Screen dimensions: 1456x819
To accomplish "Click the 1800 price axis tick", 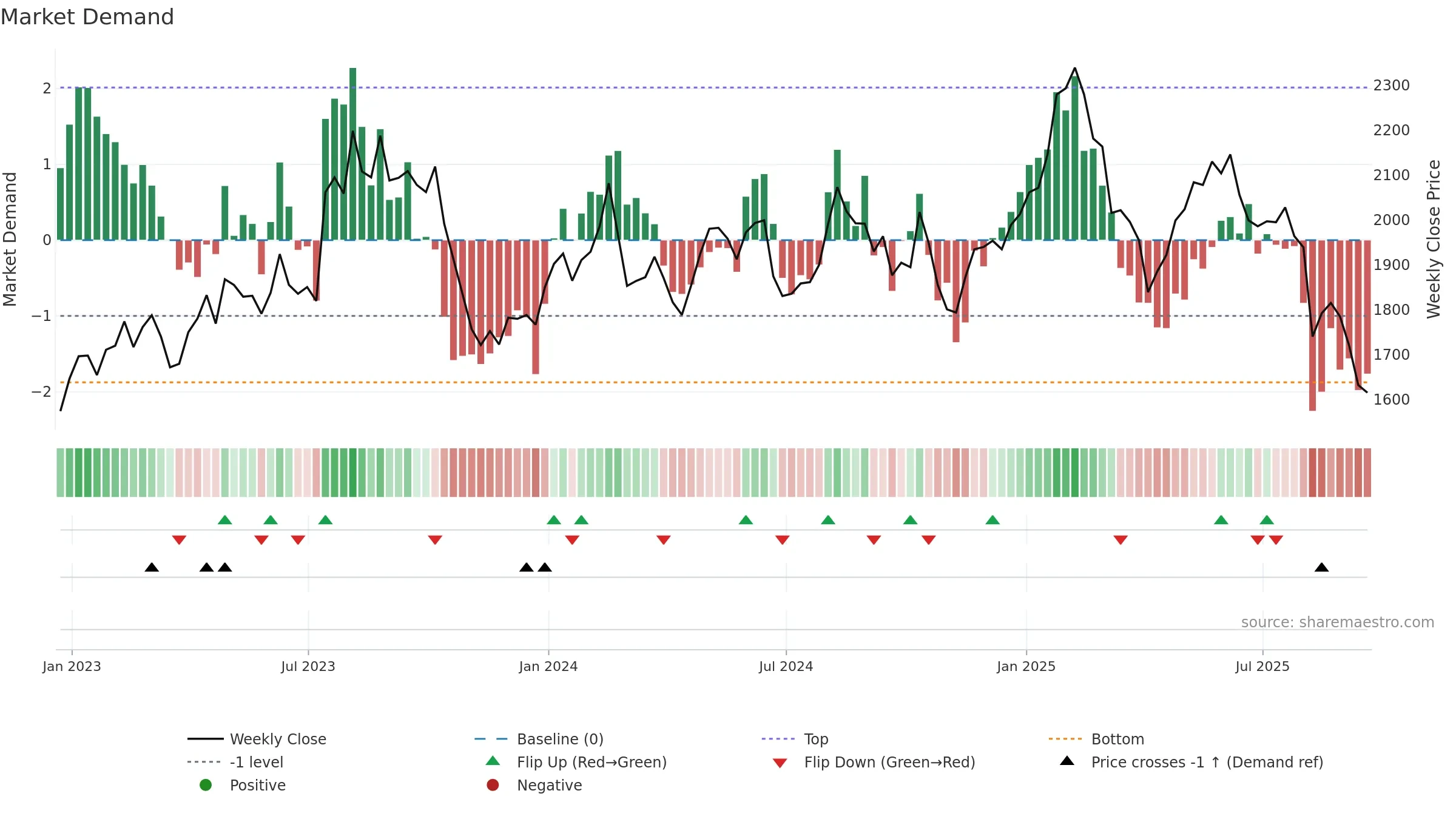I will click(1392, 310).
